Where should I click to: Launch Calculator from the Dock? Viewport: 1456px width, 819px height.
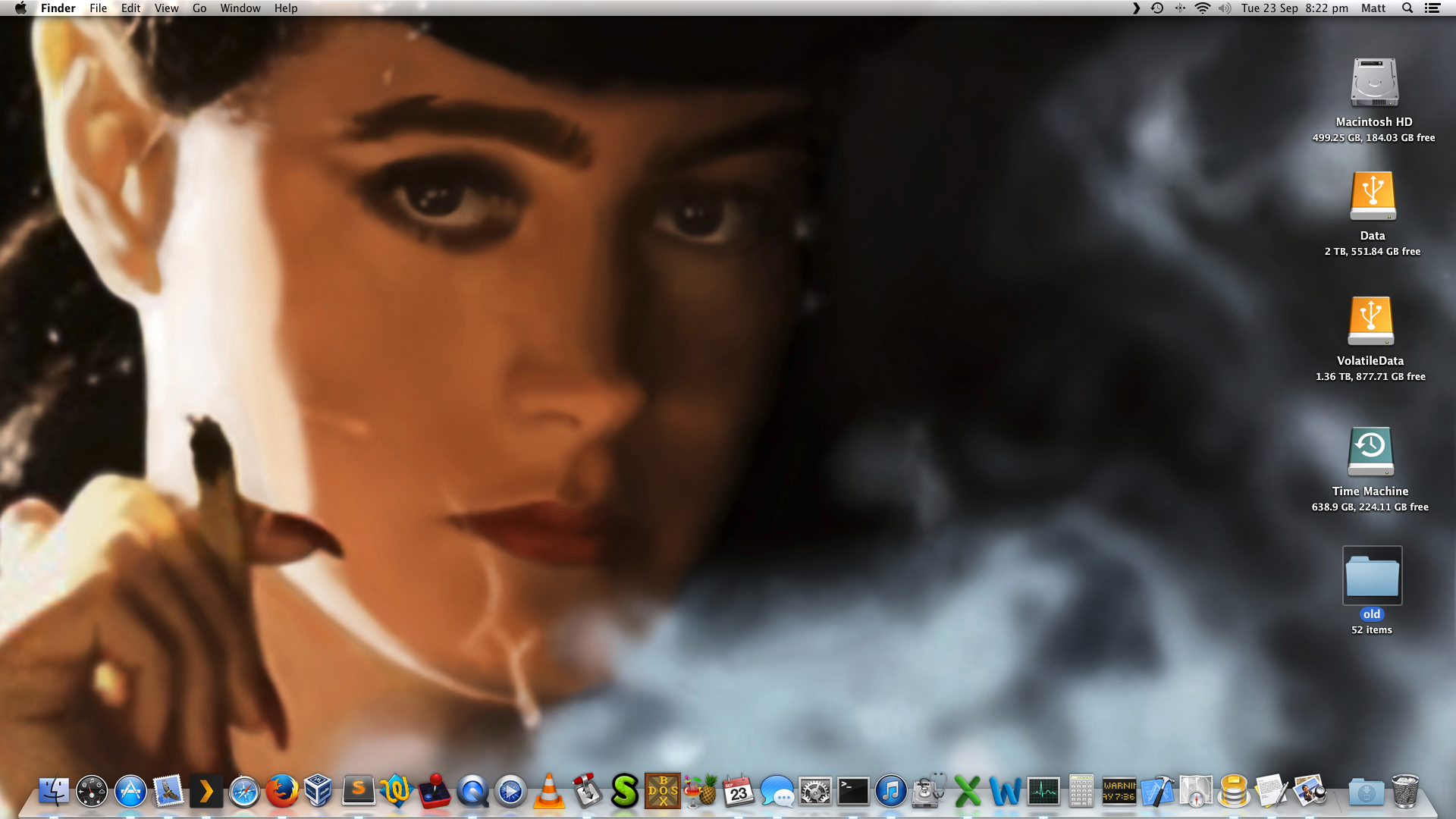coord(1081,792)
